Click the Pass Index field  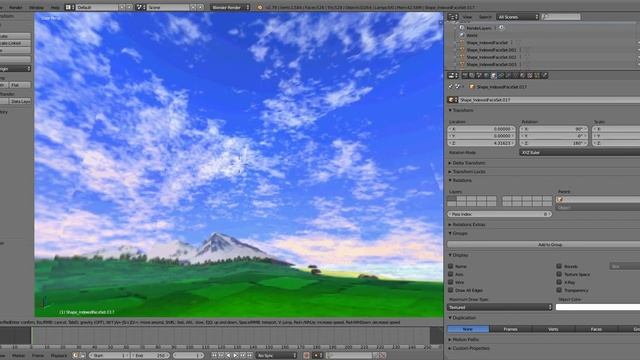[500, 214]
